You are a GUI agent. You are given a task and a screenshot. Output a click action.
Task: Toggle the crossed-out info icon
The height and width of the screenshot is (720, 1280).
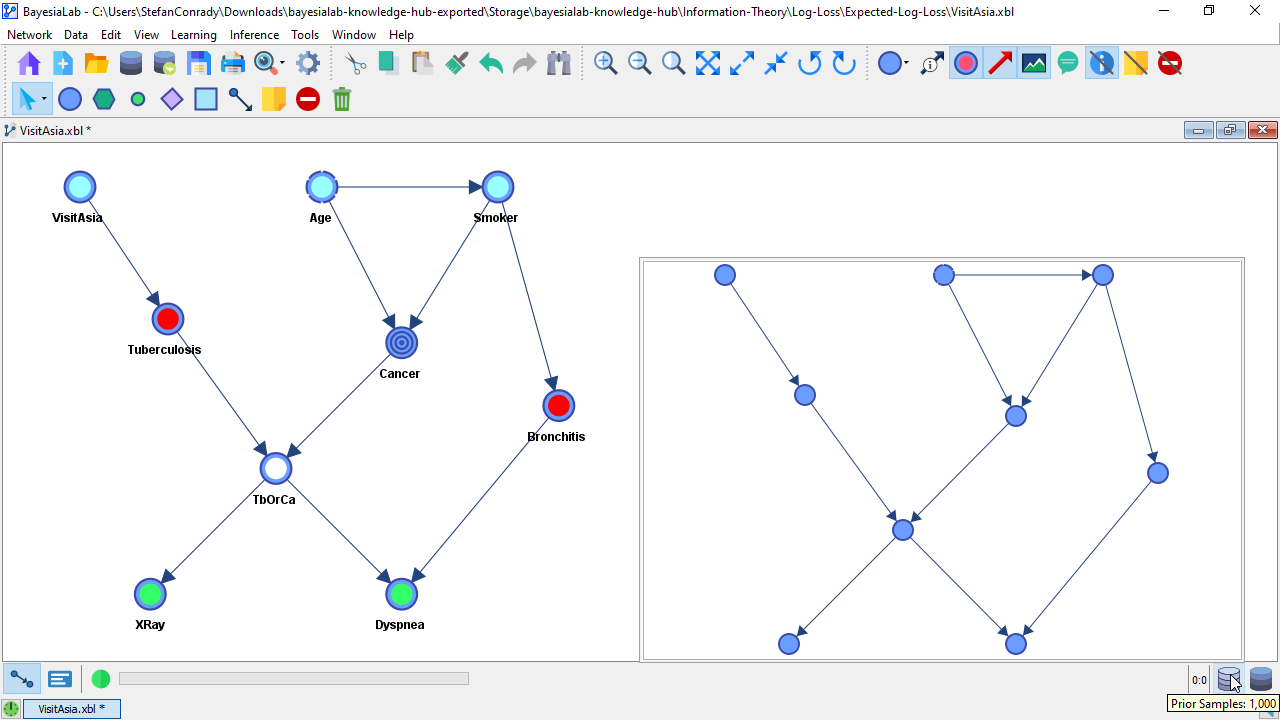tap(1102, 64)
